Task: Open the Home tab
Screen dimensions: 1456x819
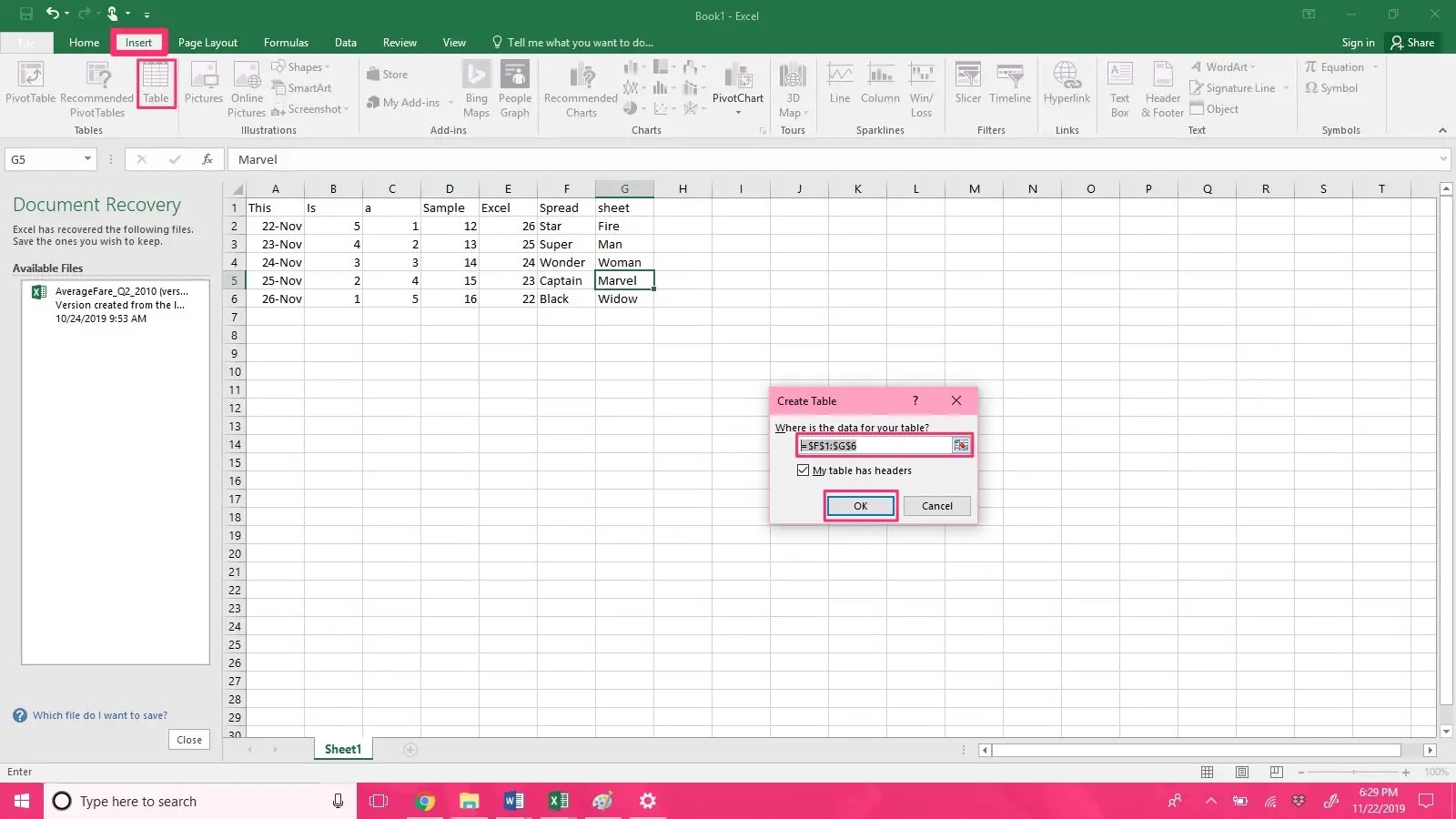Action: (x=84, y=43)
